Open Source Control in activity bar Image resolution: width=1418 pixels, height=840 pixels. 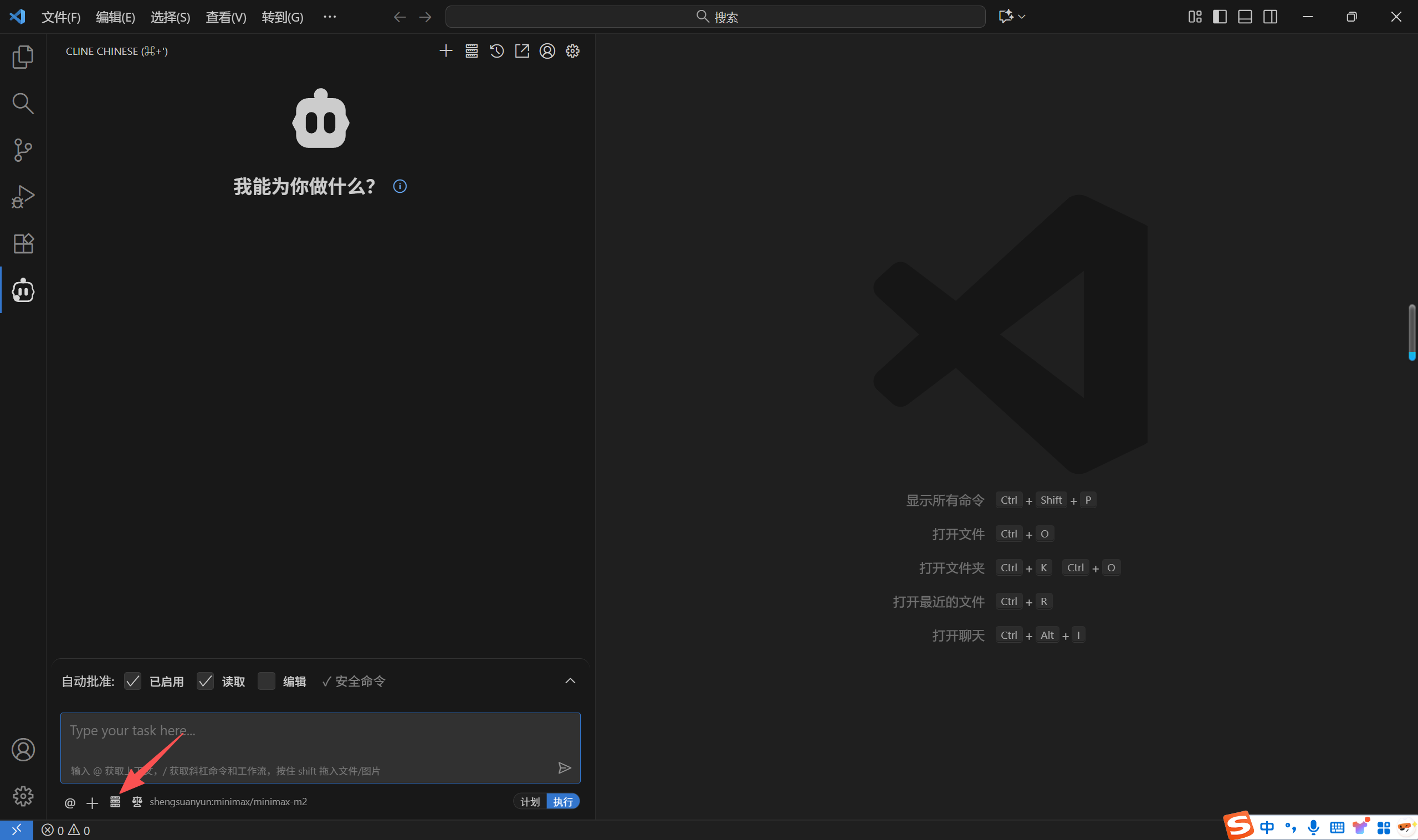coord(23,150)
